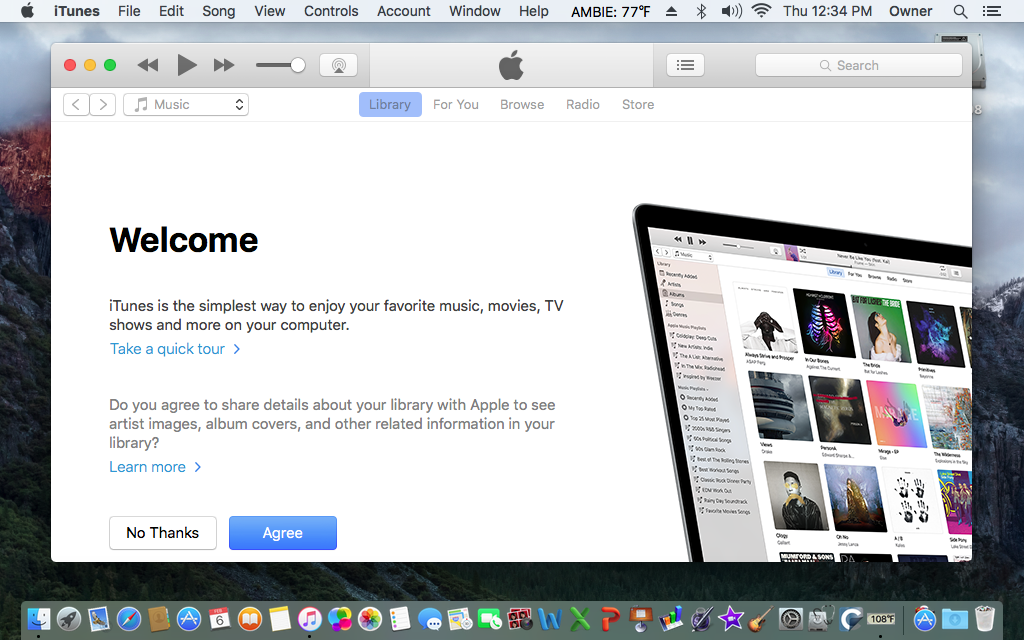
Task: Open the Controls menu
Action: 331,11
